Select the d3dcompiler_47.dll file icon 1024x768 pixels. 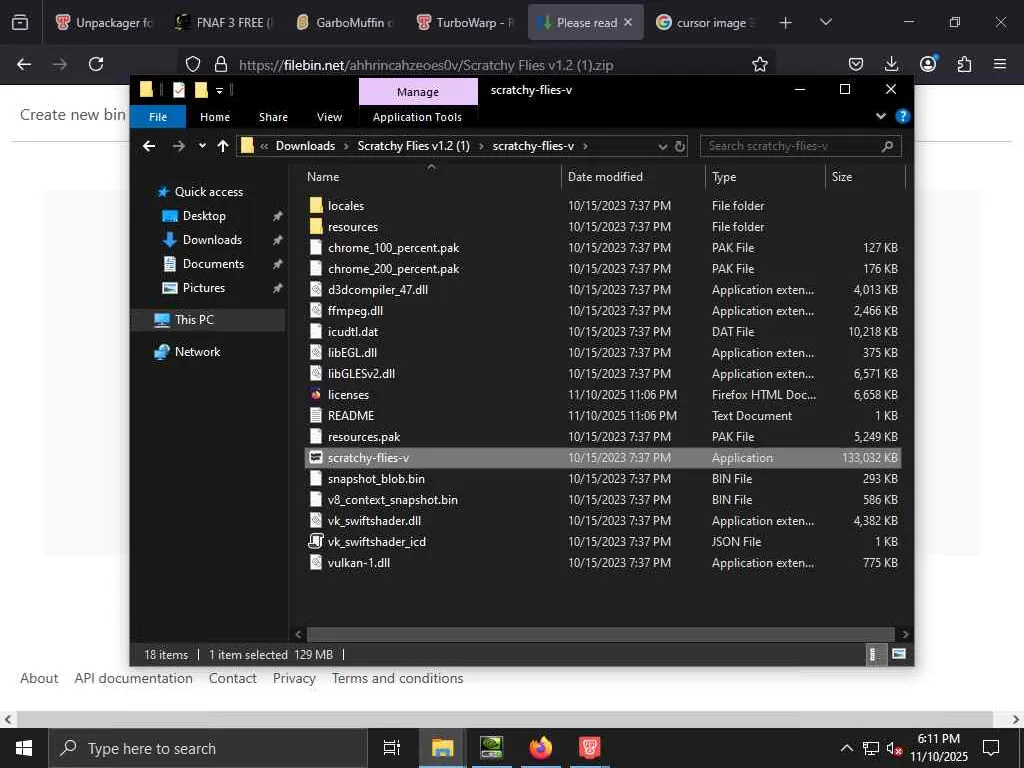(316, 290)
